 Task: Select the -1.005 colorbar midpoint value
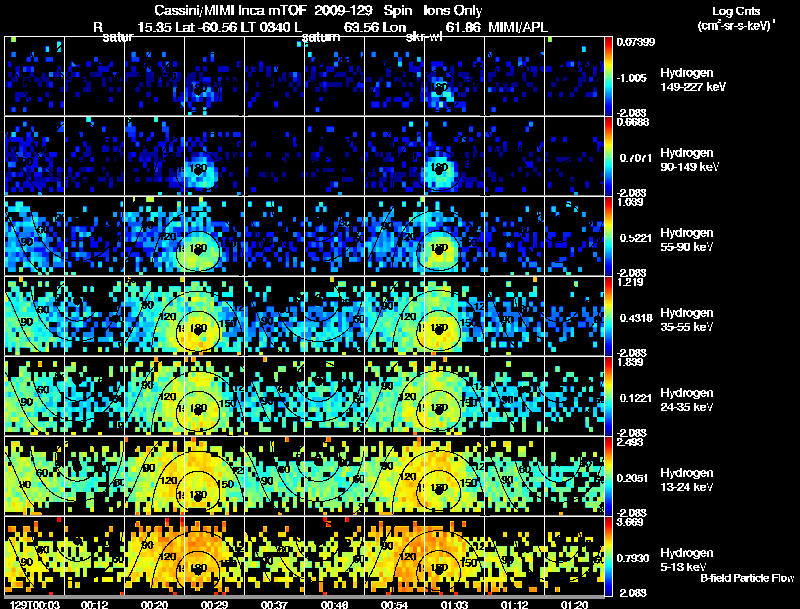click(632, 78)
